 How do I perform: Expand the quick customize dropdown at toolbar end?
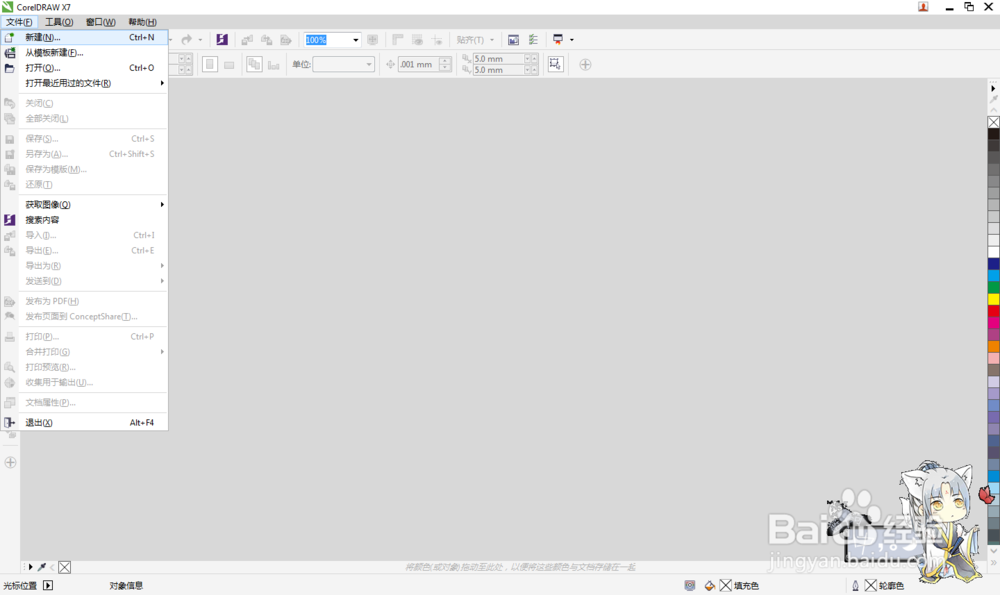click(x=573, y=39)
